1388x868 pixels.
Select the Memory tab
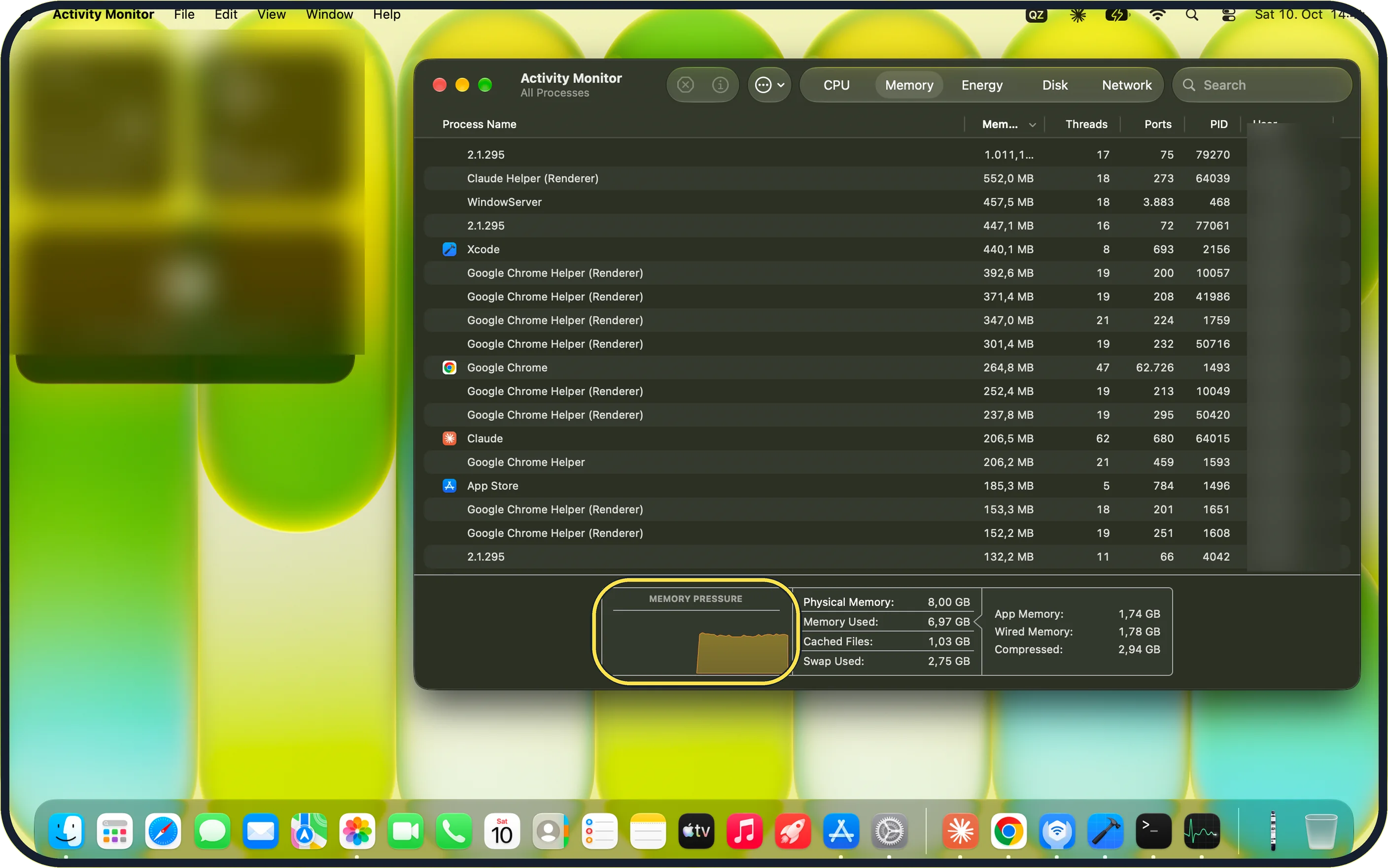[909, 85]
